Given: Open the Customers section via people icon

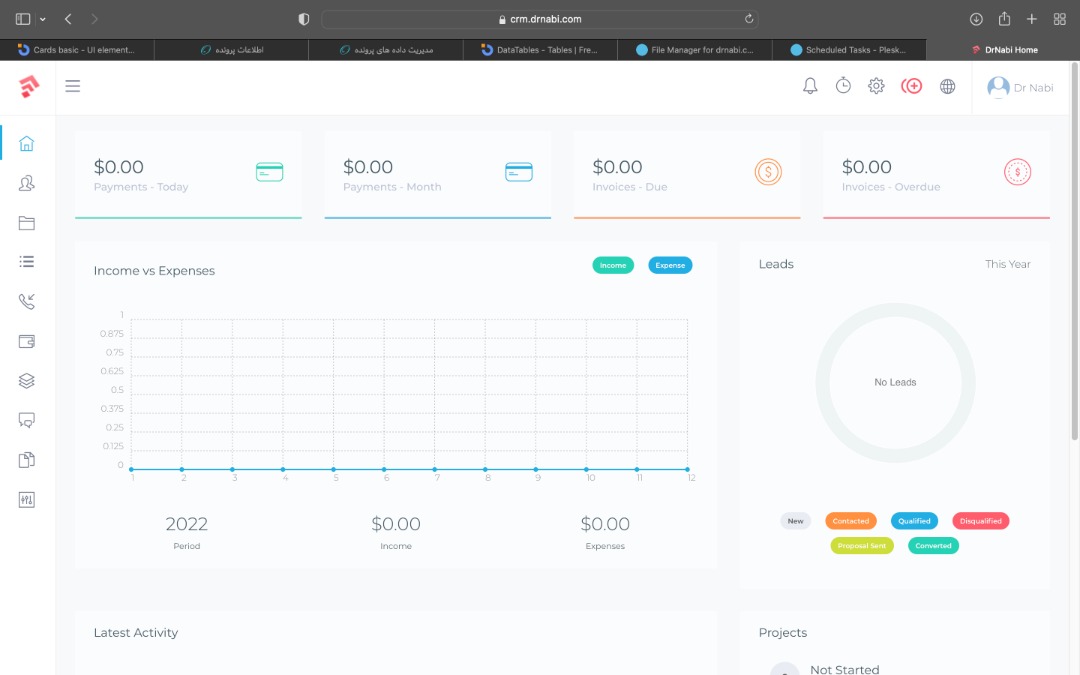Looking at the screenshot, I should (x=26, y=183).
